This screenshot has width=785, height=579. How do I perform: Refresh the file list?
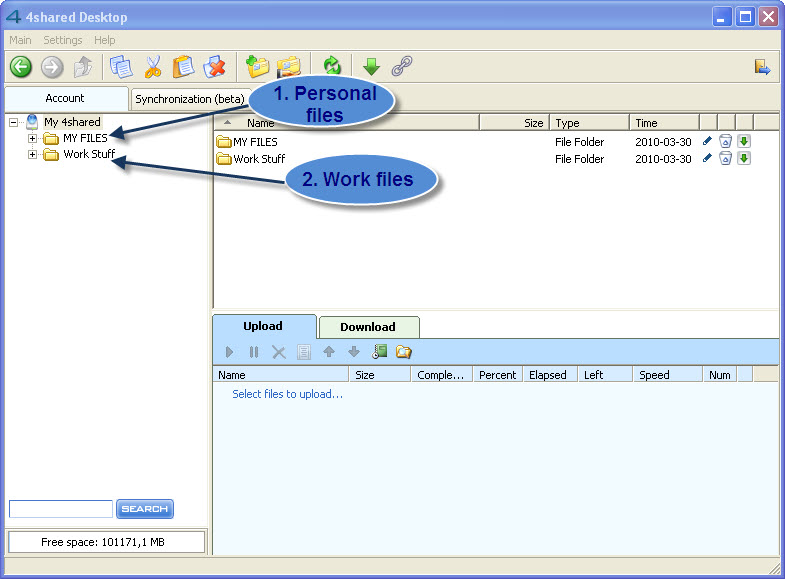[x=332, y=66]
